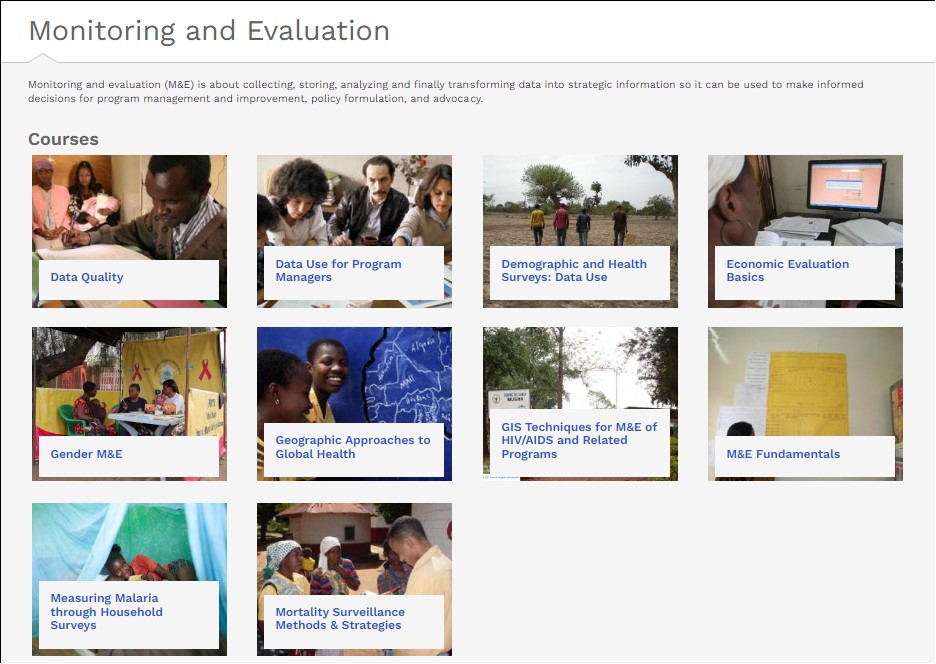Open Mortality Surveillance Methods & Strategies course
This screenshot has height=664, width=936.
(340, 619)
